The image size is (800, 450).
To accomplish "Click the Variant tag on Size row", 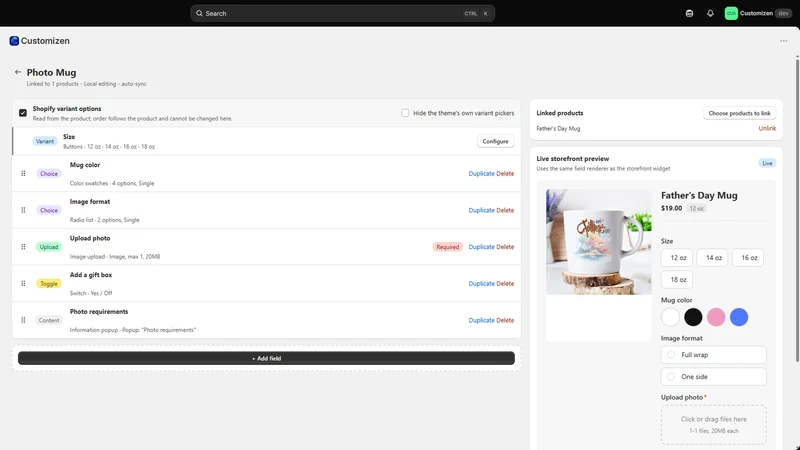I will 45,141.
